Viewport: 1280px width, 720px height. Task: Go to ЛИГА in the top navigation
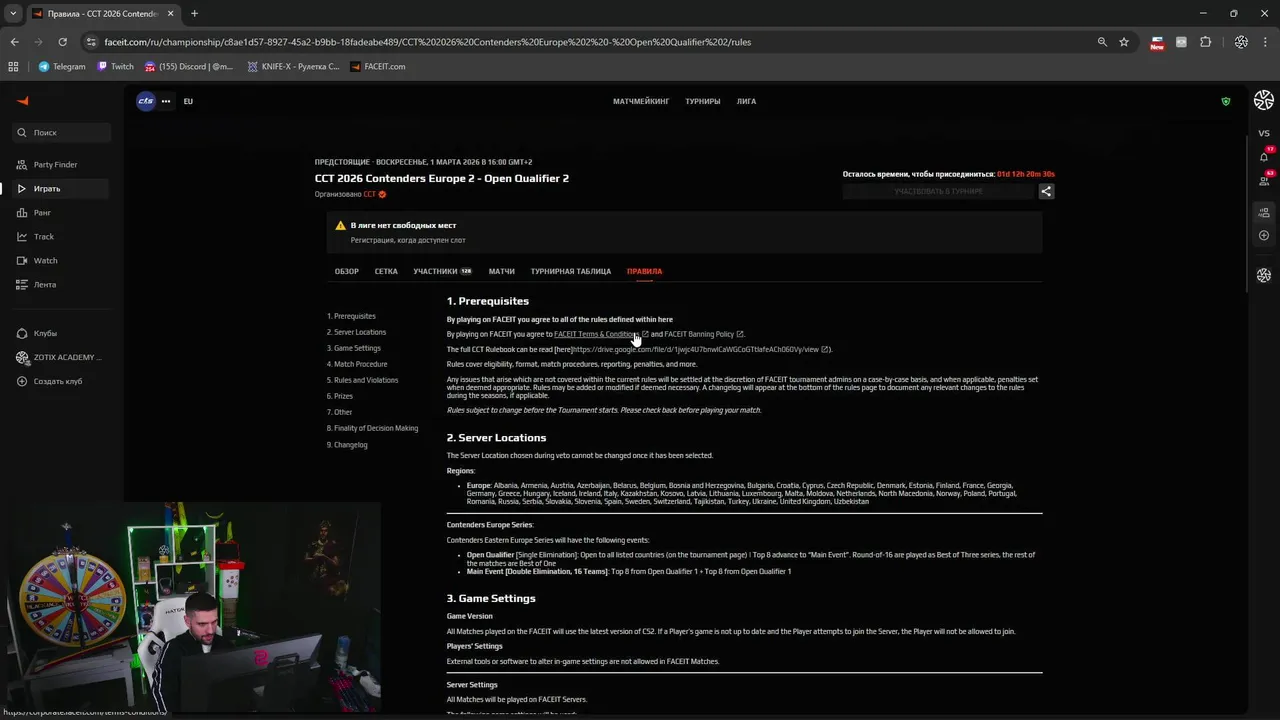tap(746, 101)
